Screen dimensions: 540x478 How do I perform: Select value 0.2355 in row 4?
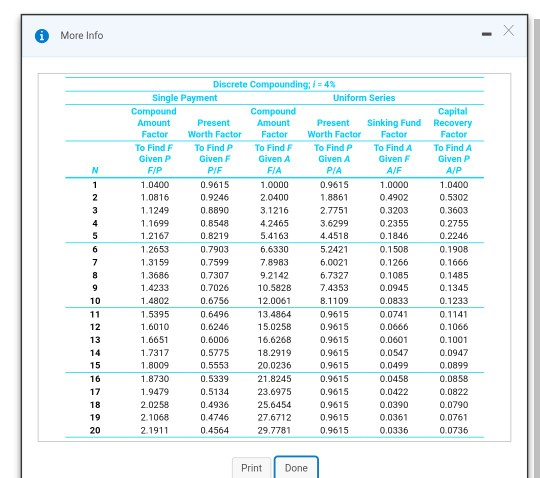tap(394, 224)
